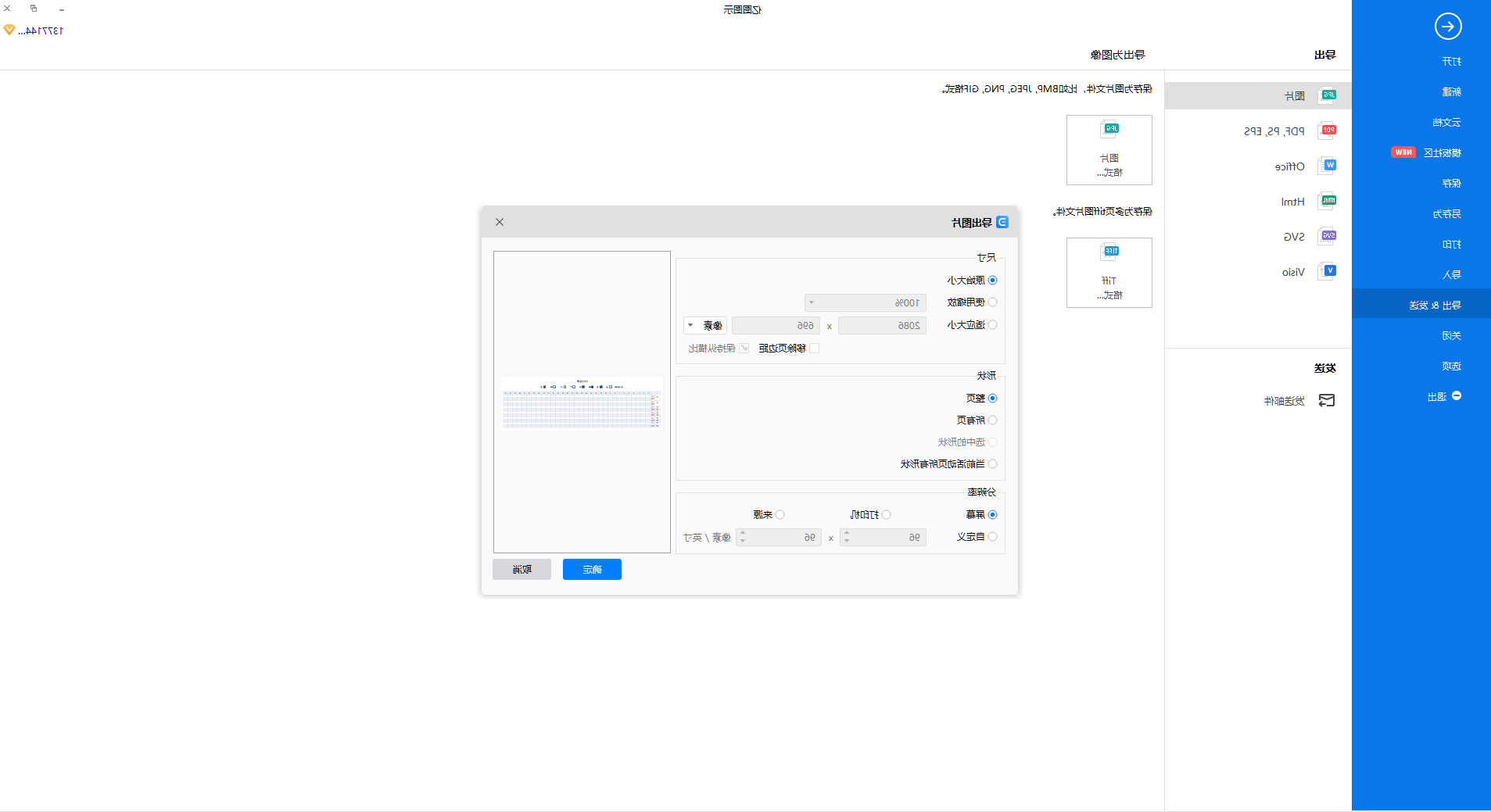Select the 适应大小 radio option
1491x812 pixels.
tap(992, 324)
